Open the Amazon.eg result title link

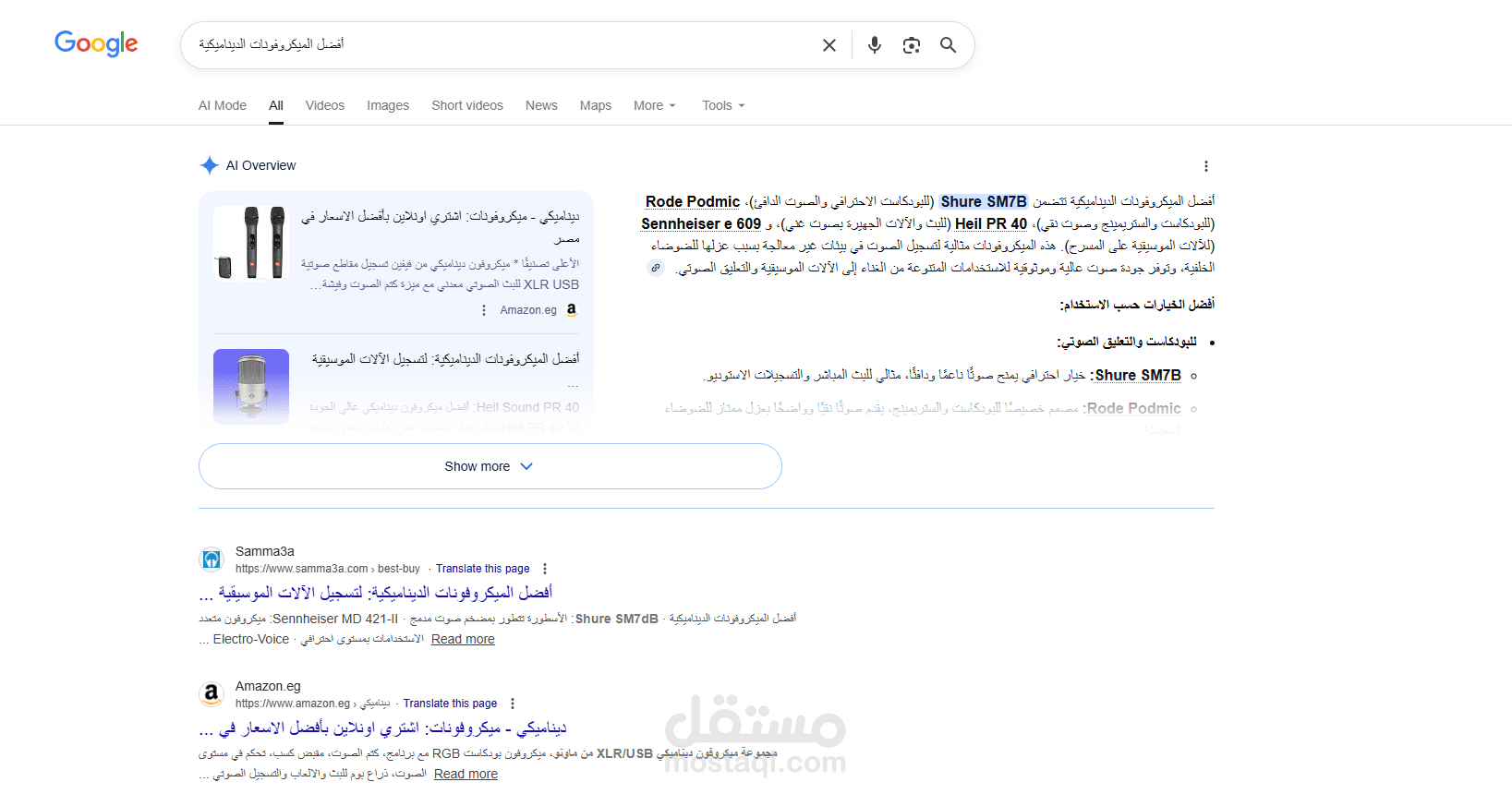(383, 728)
